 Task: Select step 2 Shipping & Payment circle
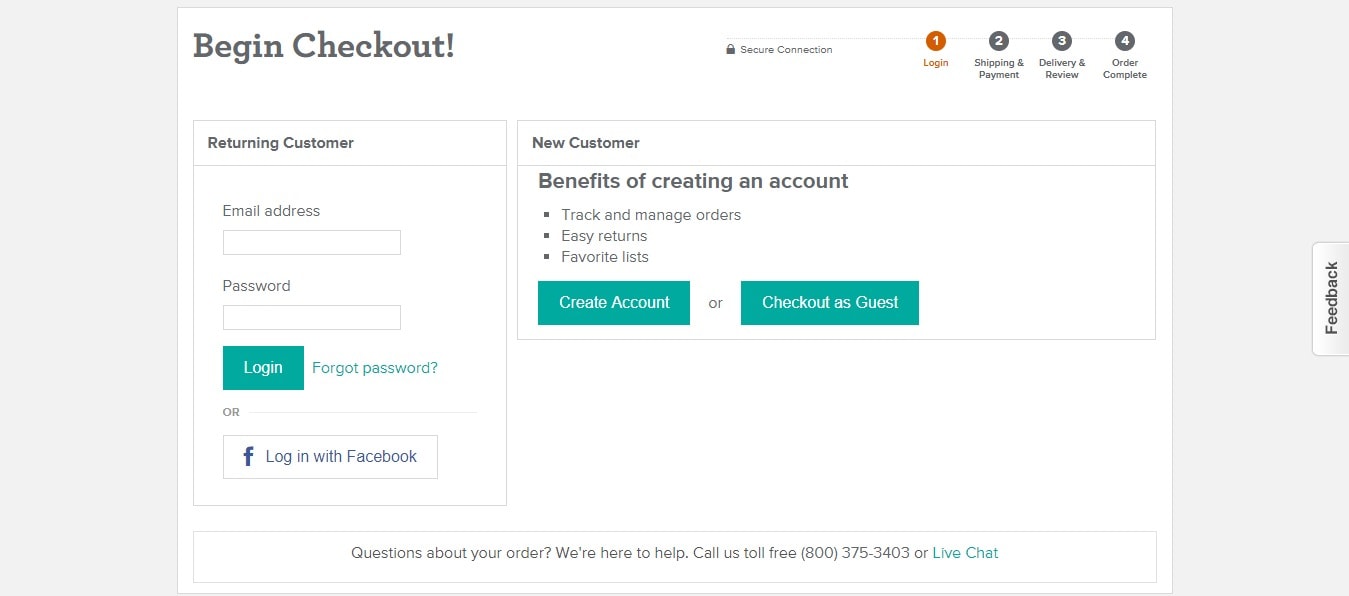coord(998,41)
